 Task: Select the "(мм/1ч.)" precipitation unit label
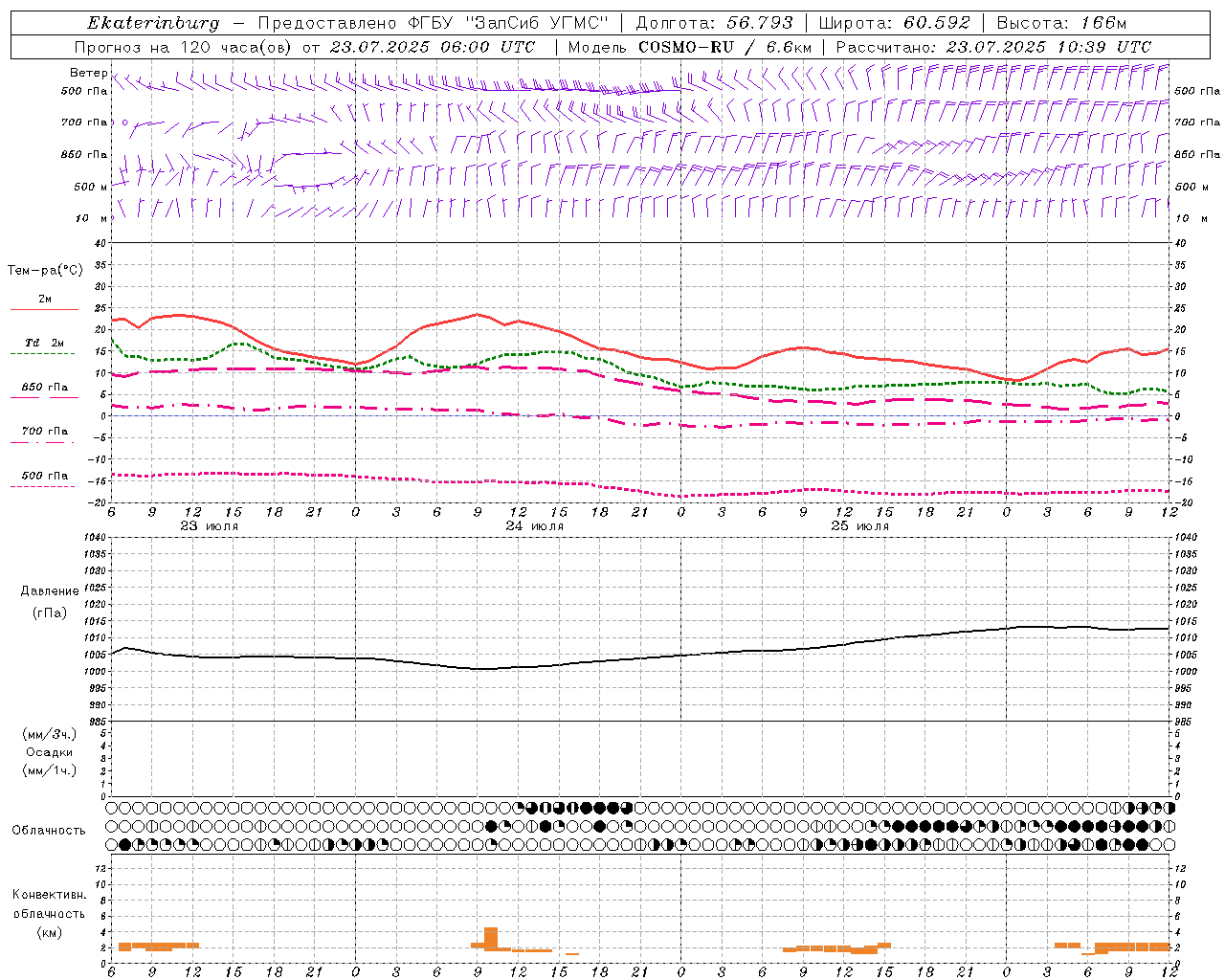tap(49, 770)
